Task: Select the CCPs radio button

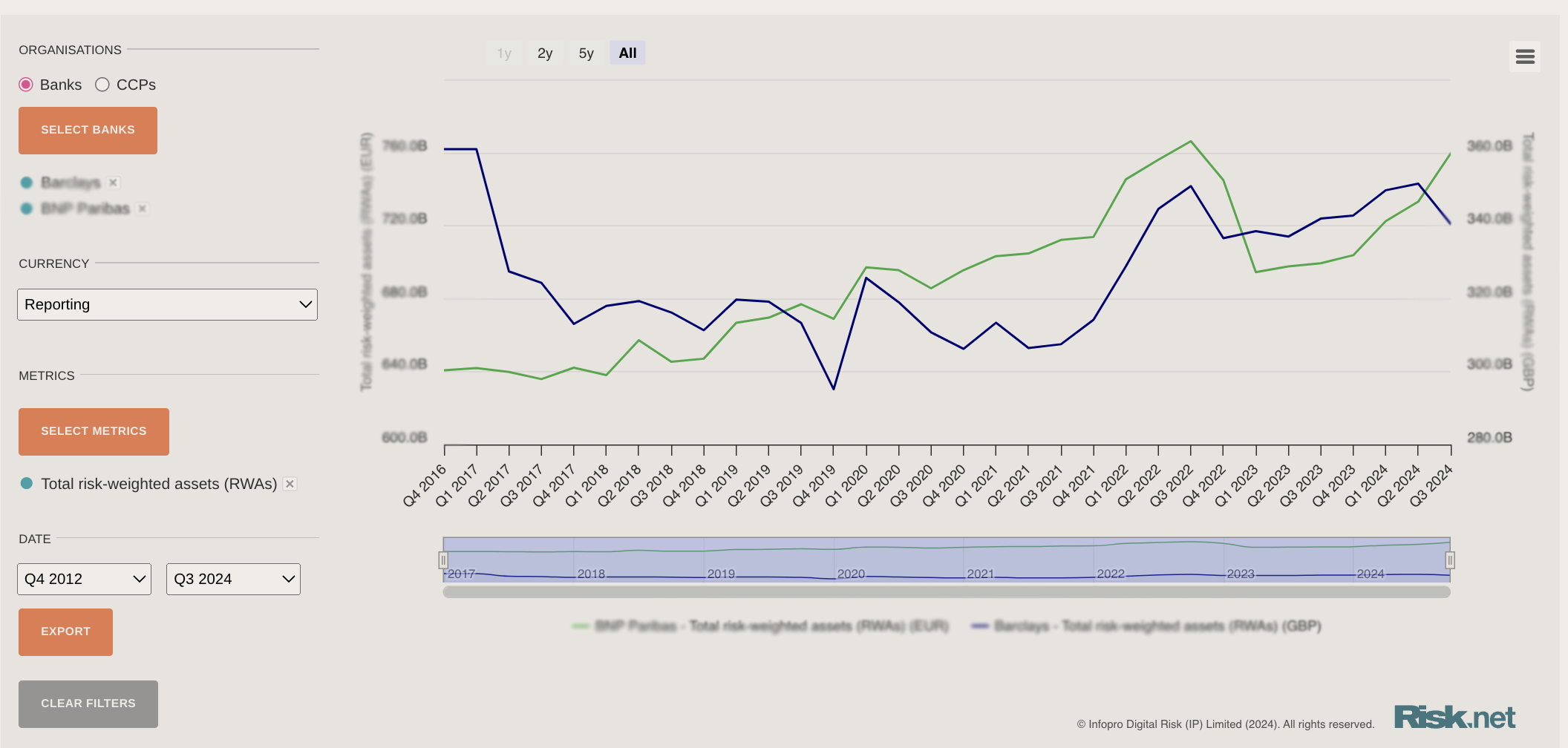Action: [x=102, y=85]
